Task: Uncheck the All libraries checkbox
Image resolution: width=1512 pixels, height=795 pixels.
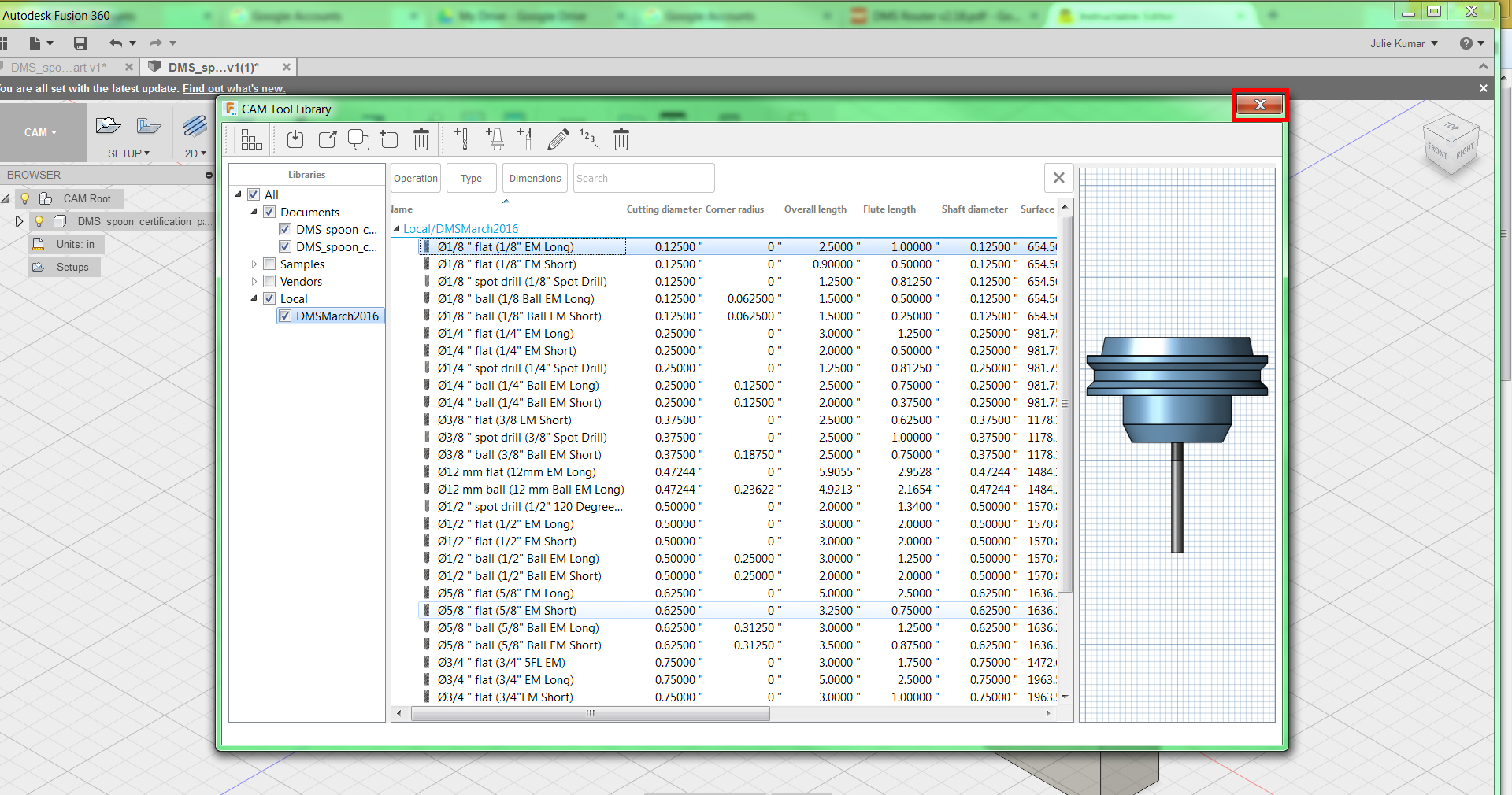Action: [254, 194]
